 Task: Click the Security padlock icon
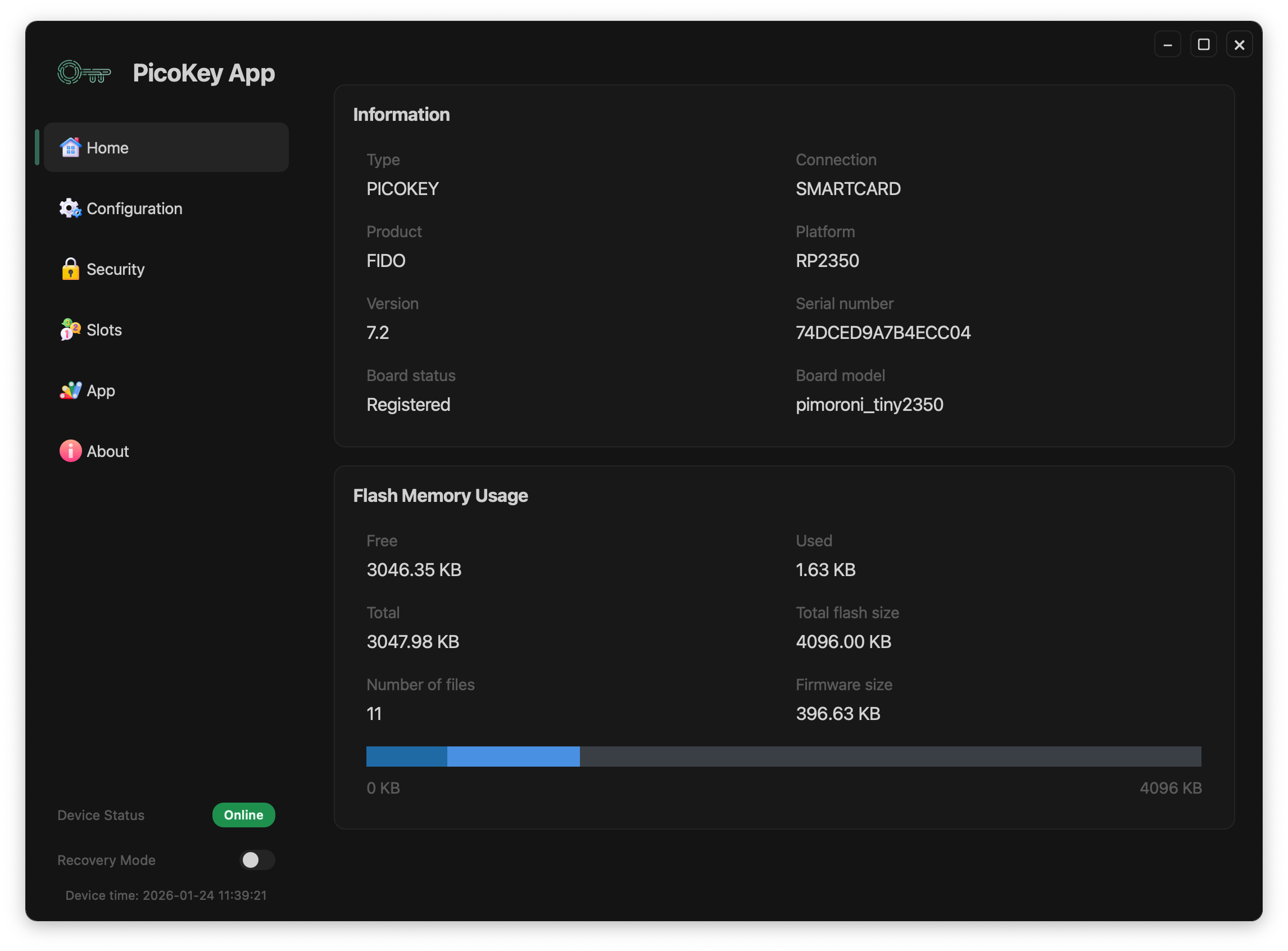coord(70,269)
